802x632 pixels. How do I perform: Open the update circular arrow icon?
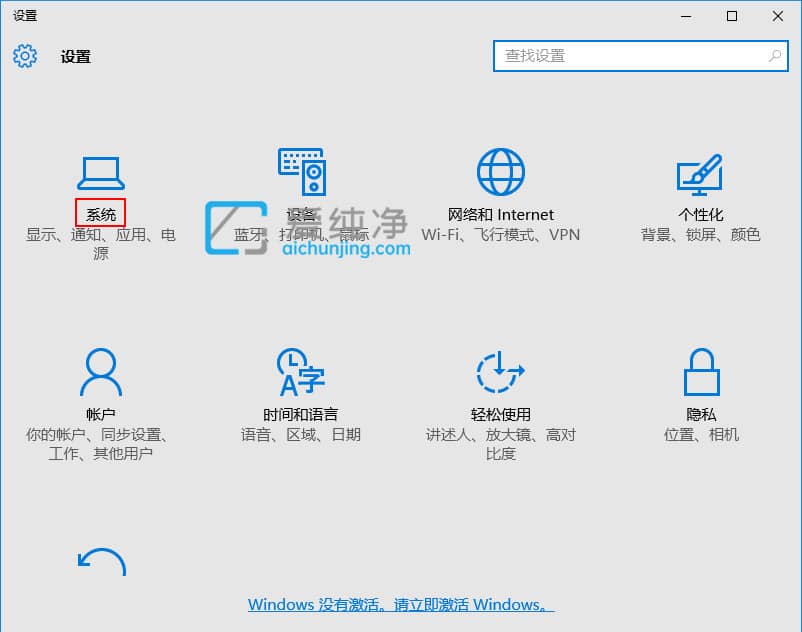tap(101, 562)
